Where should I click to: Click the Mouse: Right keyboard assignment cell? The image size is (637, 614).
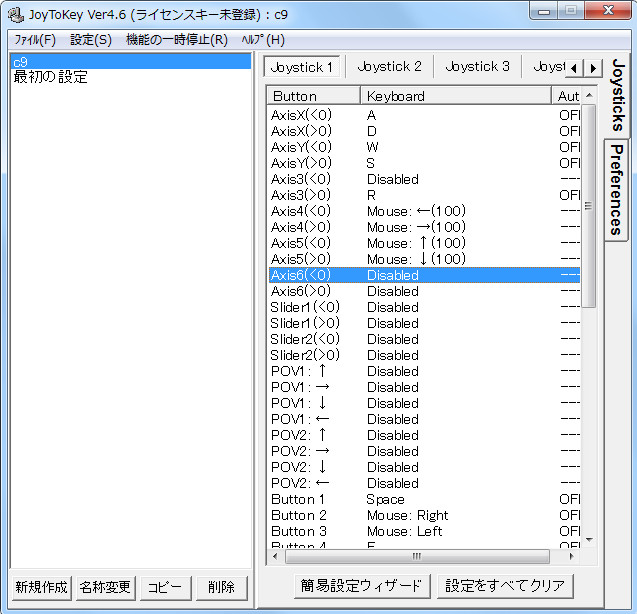coord(407,515)
